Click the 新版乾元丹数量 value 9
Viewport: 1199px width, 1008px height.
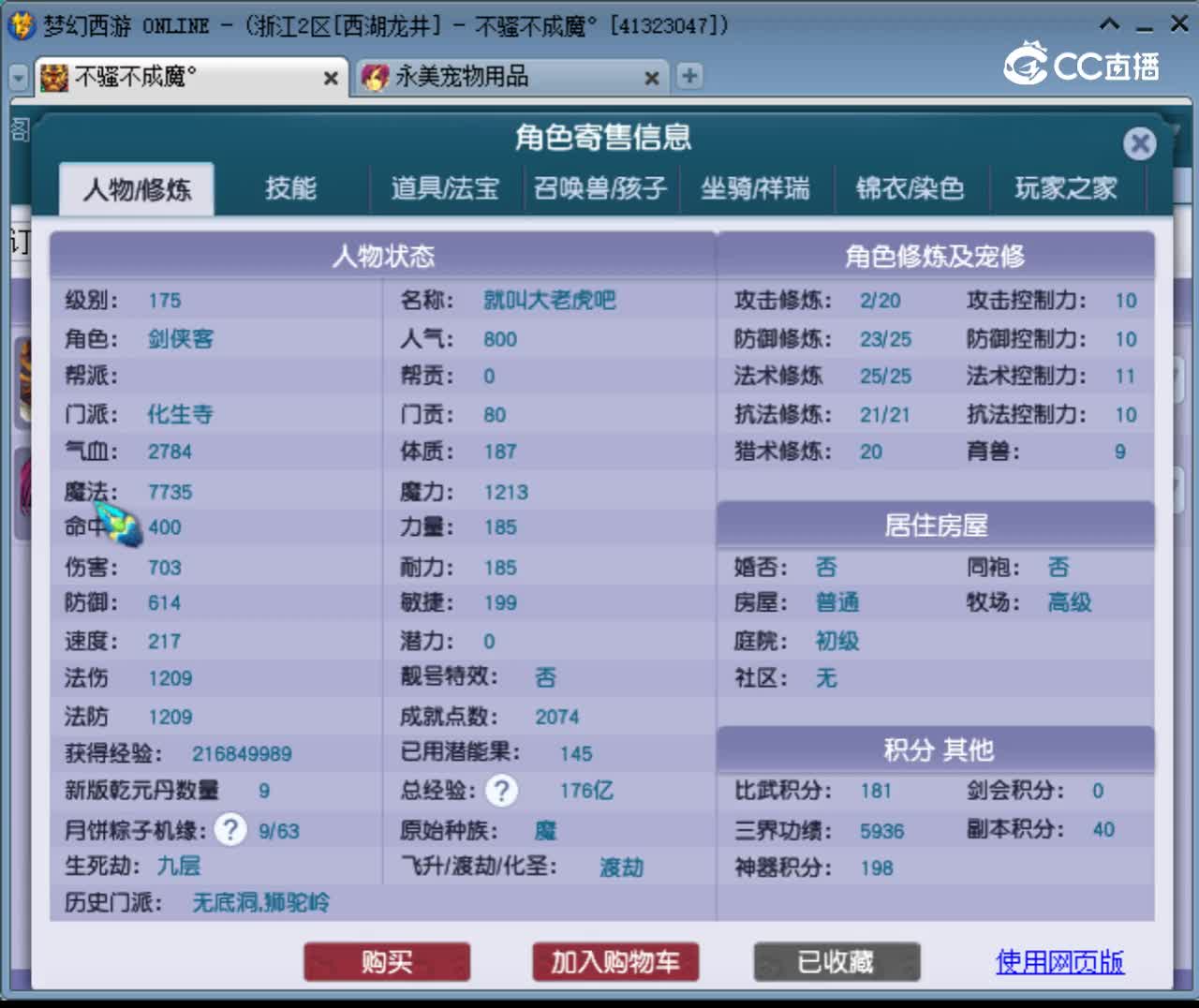point(264,791)
